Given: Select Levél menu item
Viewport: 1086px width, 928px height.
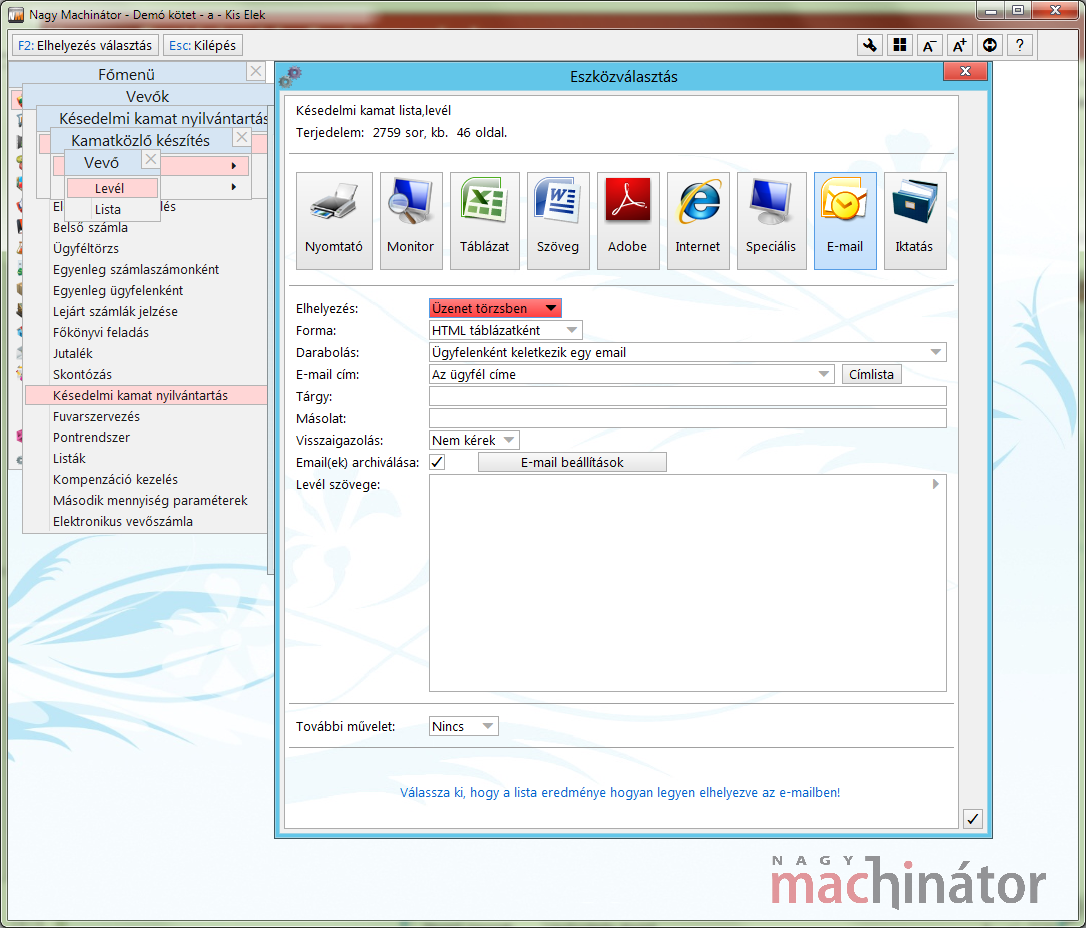Looking at the screenshot, I should 112,188.
